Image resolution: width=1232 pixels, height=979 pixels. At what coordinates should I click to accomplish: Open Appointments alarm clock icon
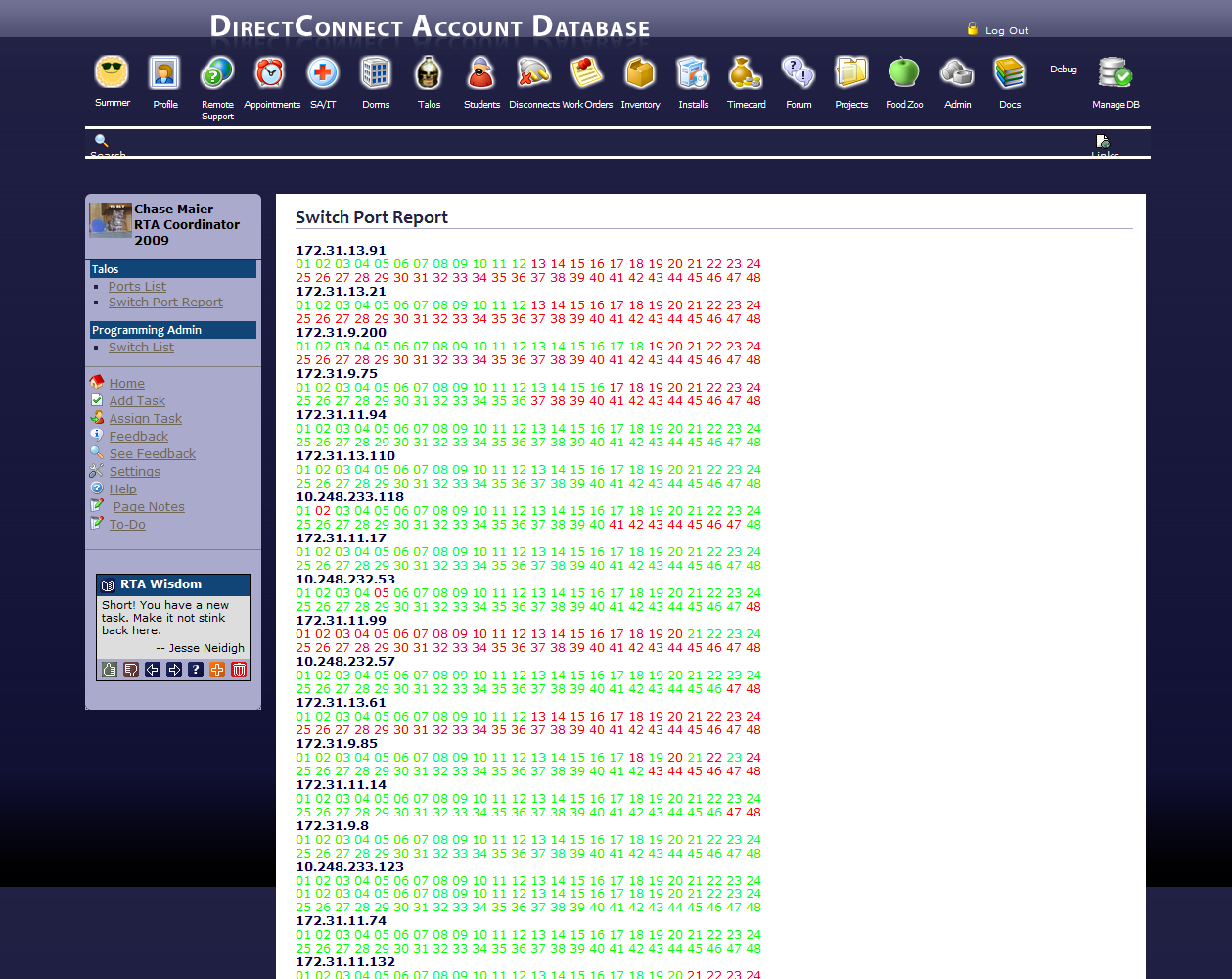coord(270,72)
